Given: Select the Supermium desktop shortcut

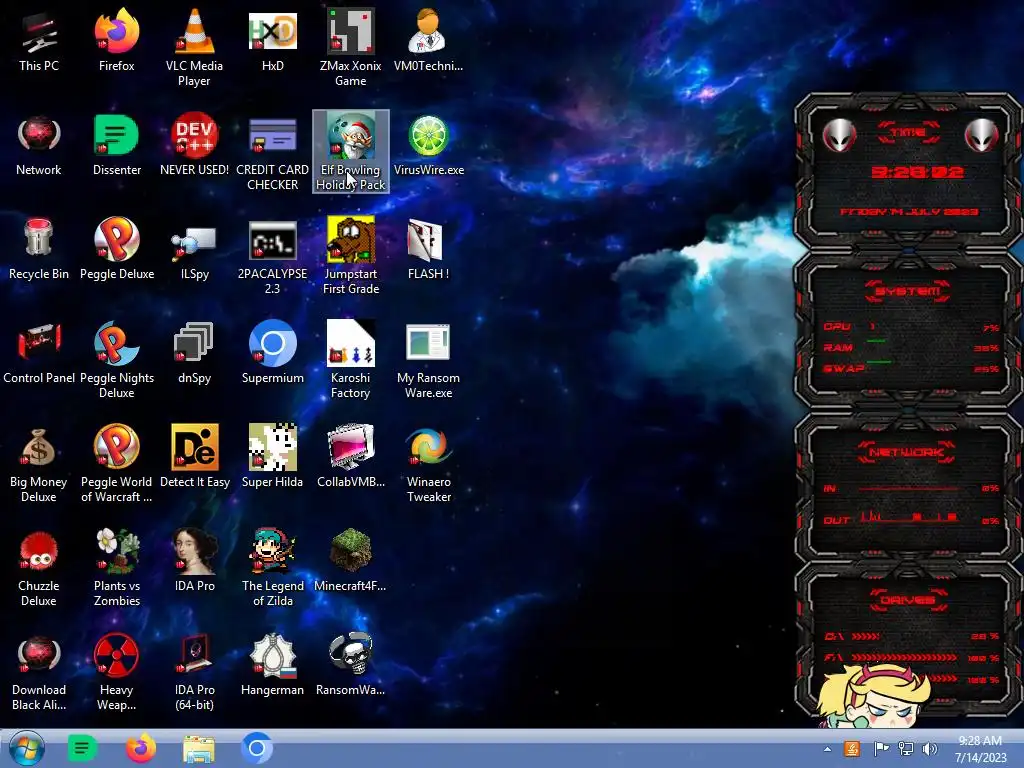Looking at the screenshot, I should tap(272, 353).
